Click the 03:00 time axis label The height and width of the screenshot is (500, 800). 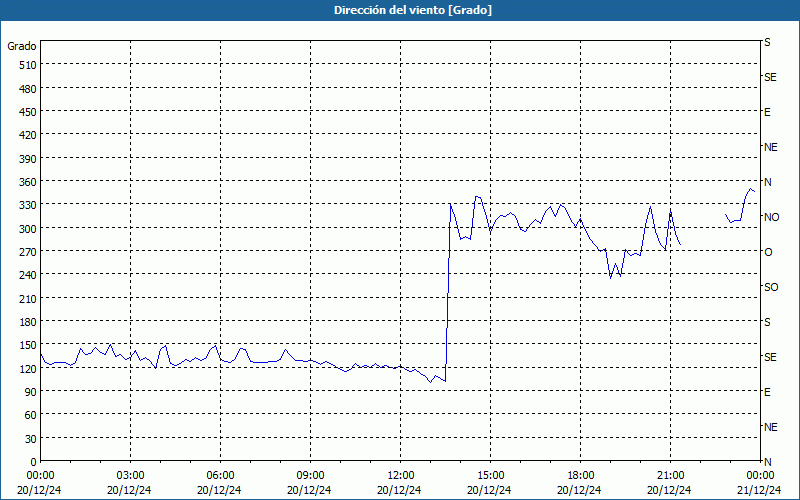tap(130, 476)
